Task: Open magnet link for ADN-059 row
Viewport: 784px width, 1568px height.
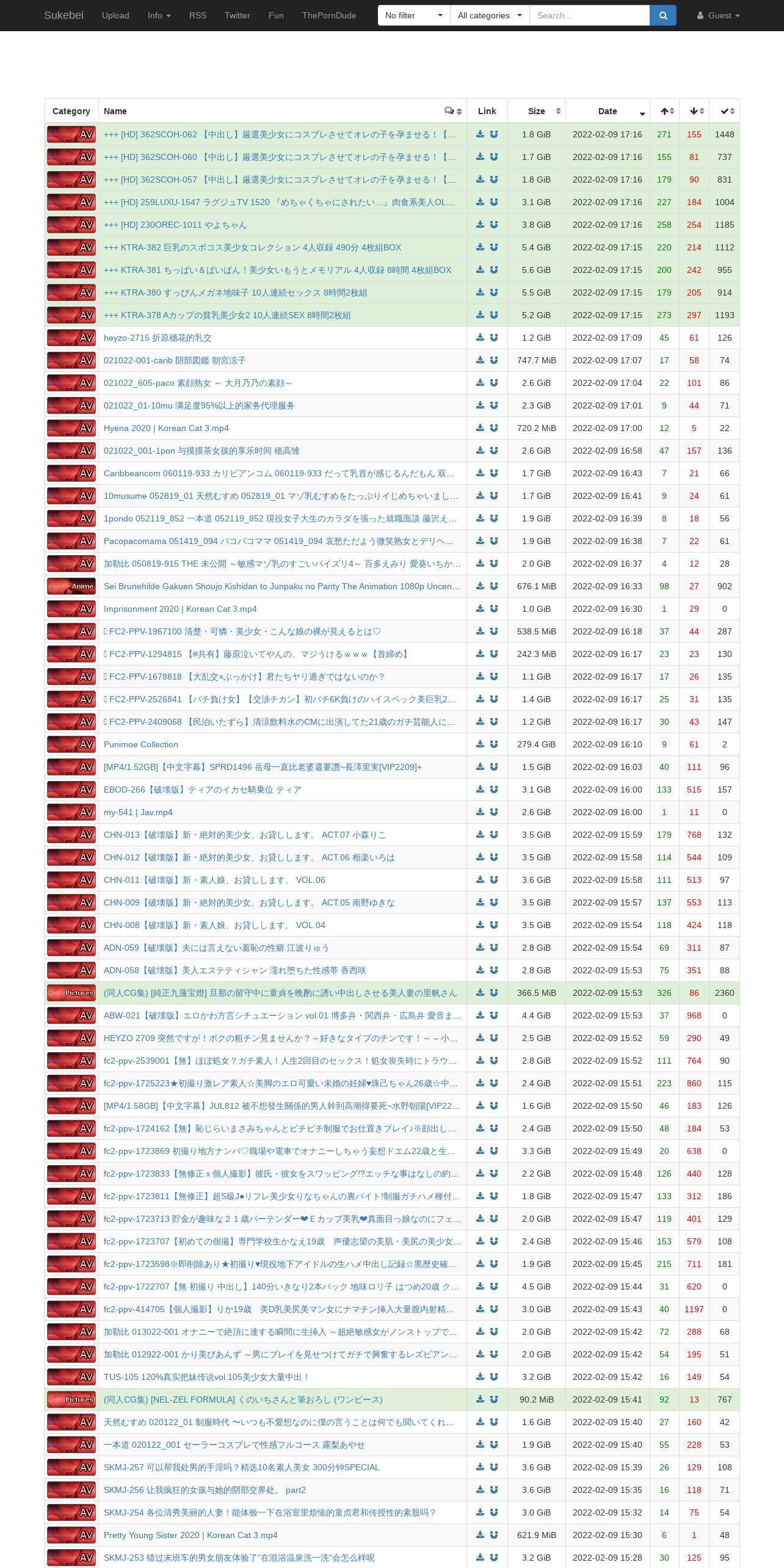Action: point(494,948)
